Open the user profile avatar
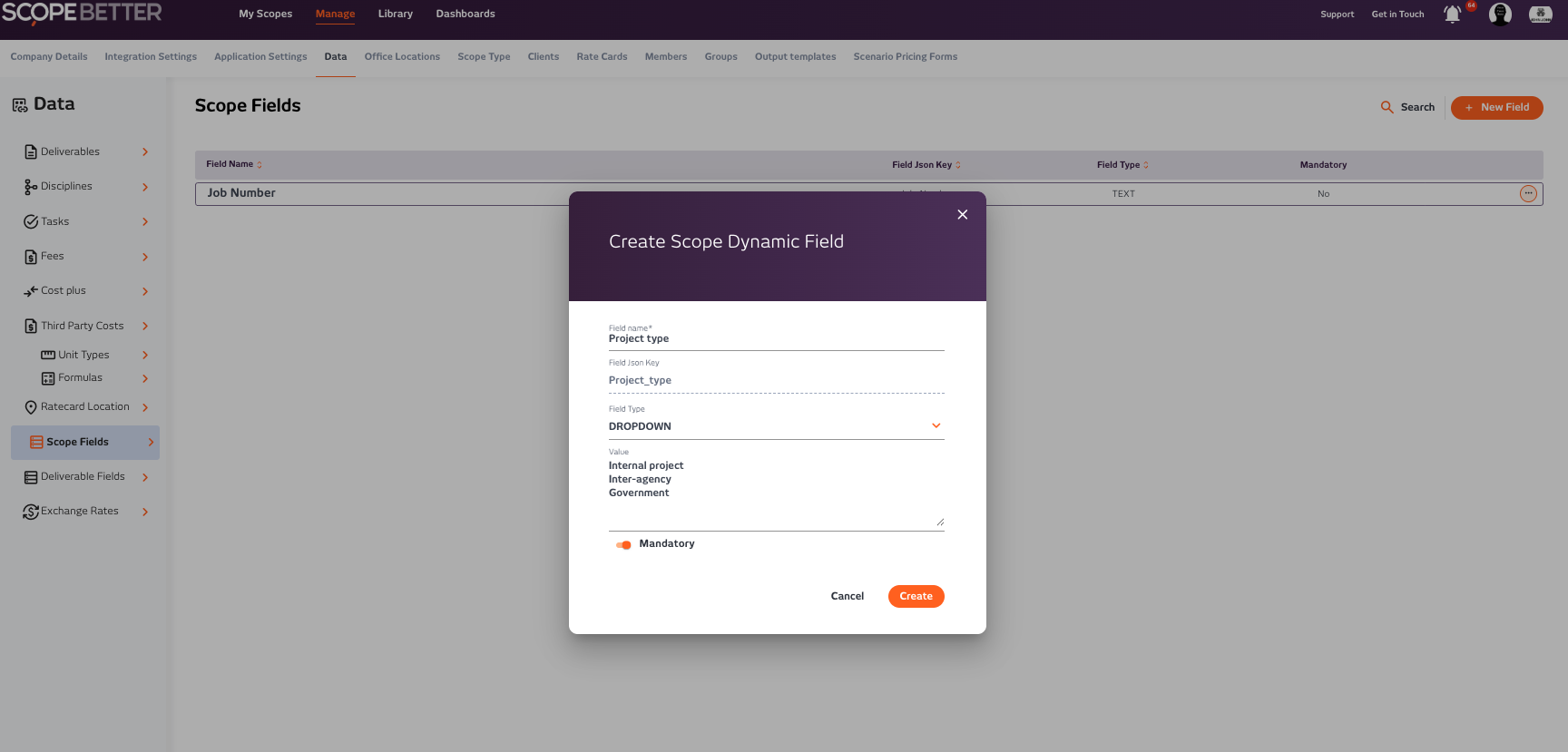The height and width of the screenshot is (752, 1568). click(x=1500, y=15)
